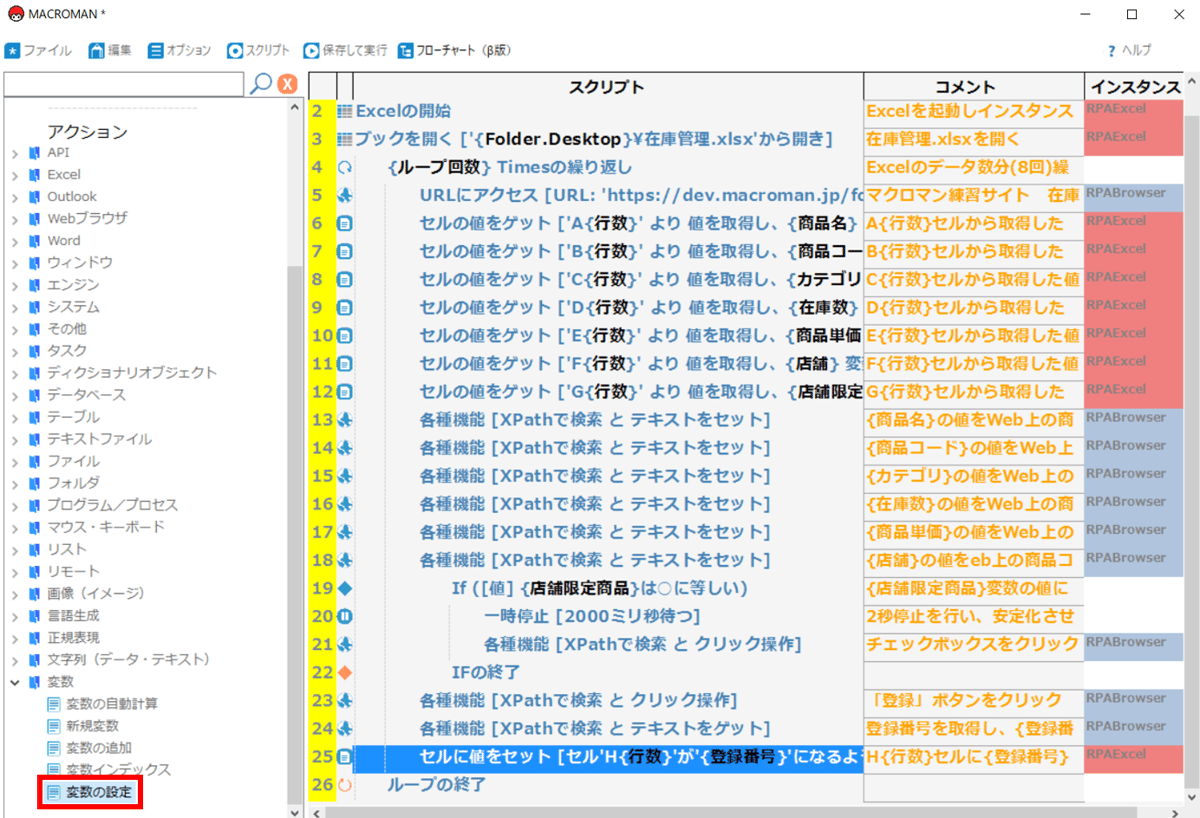1200x818 pixels.
Task: Click the search magnifier icon
Action: pos(261,84)
